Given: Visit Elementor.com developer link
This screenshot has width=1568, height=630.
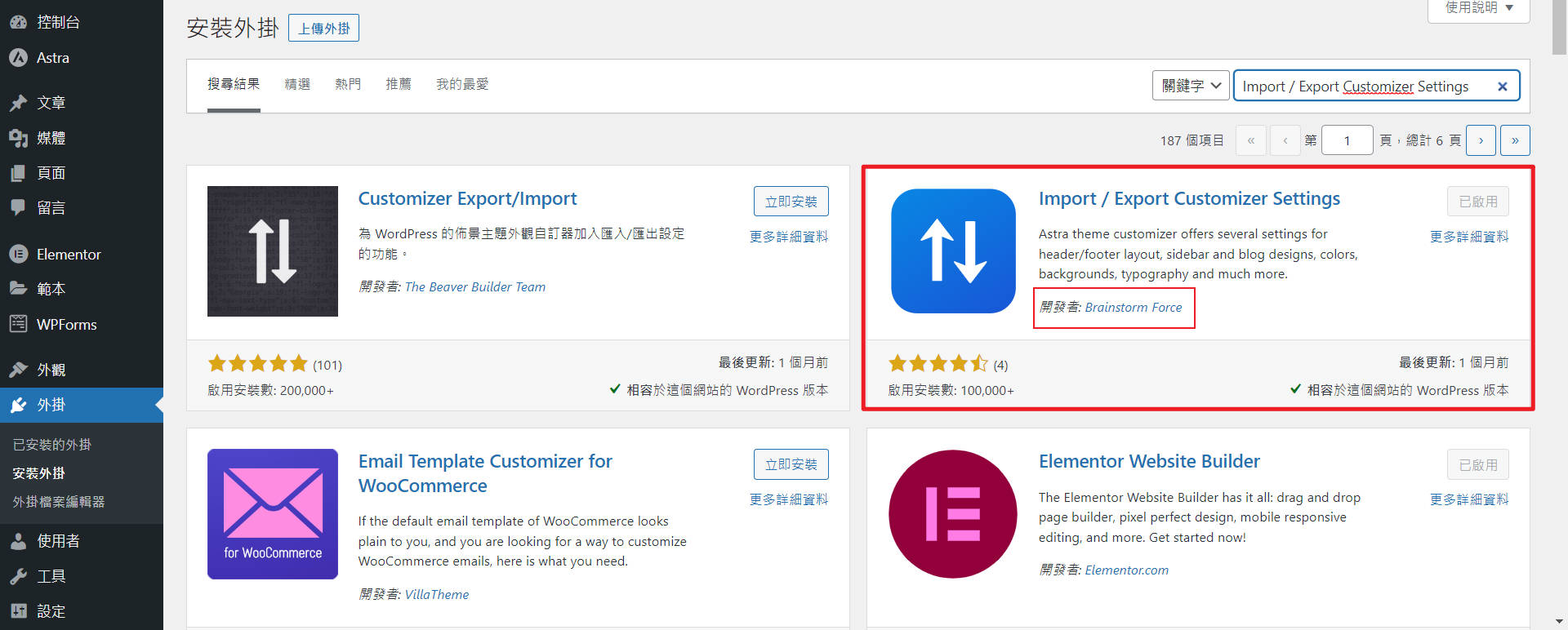Looking at the screenshot, I should [x=1127, y=570].
